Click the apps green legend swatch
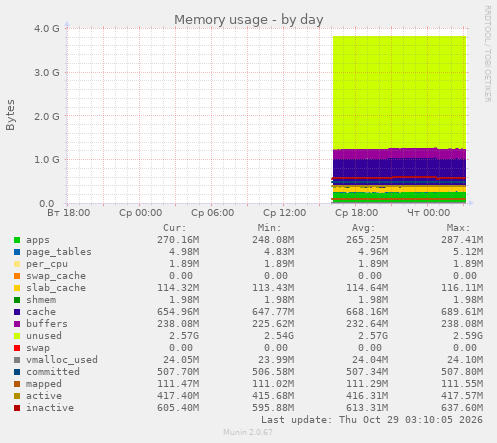497x443 pixels. click(17, 240)
